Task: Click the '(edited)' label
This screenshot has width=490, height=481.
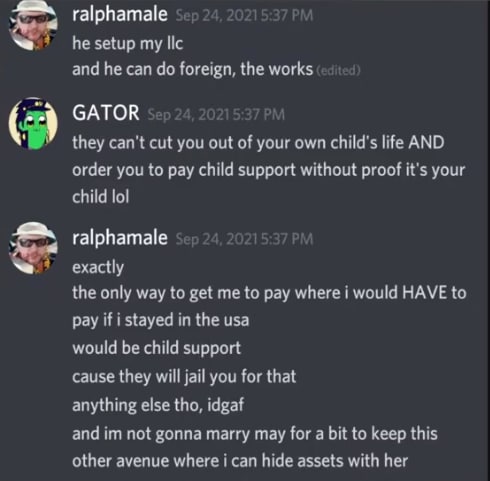Action: [338, 71]
